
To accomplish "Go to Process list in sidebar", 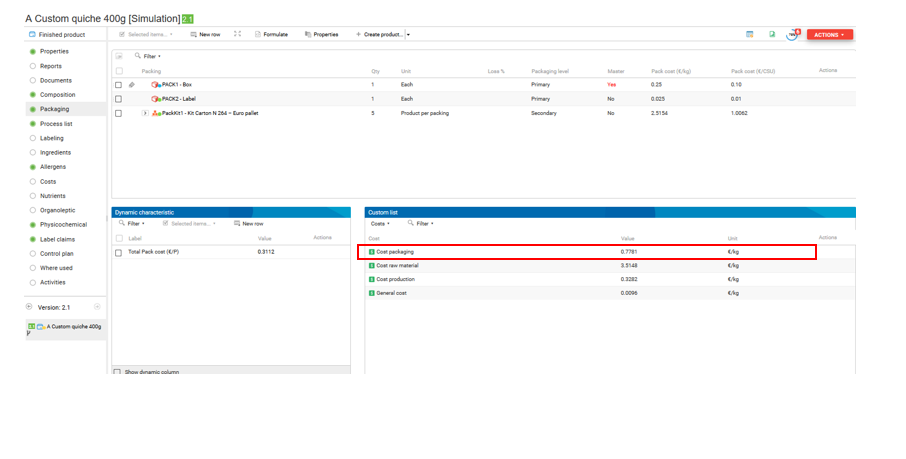I will click(56, 124).
